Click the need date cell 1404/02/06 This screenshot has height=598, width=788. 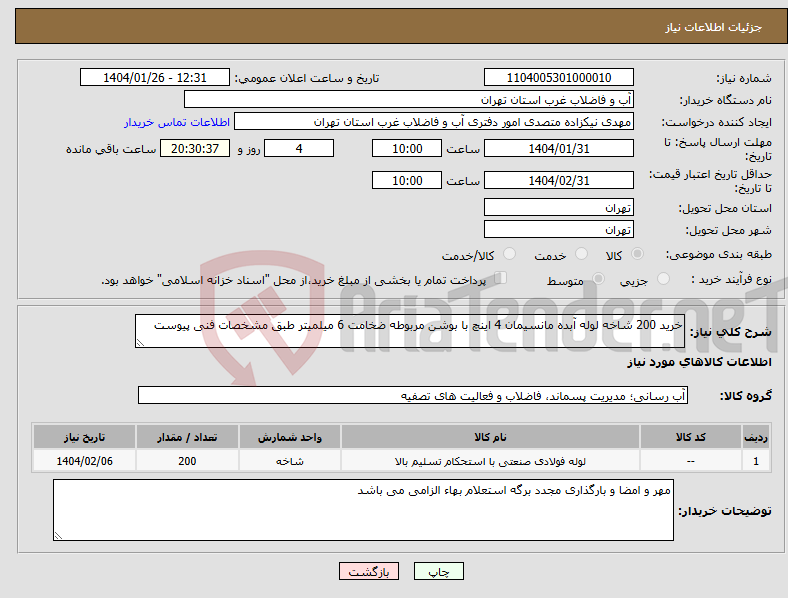tap(84, 461)
